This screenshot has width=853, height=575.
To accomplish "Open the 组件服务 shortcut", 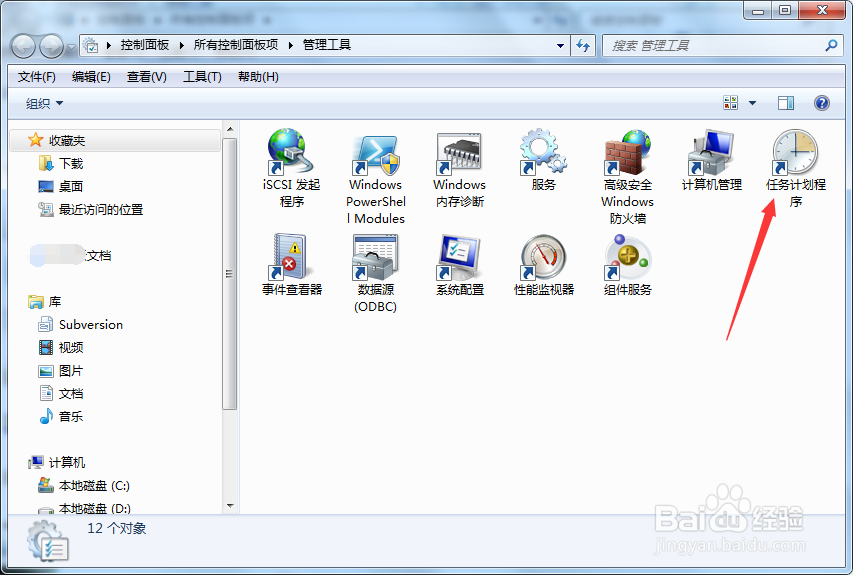I will coord(627,265).
